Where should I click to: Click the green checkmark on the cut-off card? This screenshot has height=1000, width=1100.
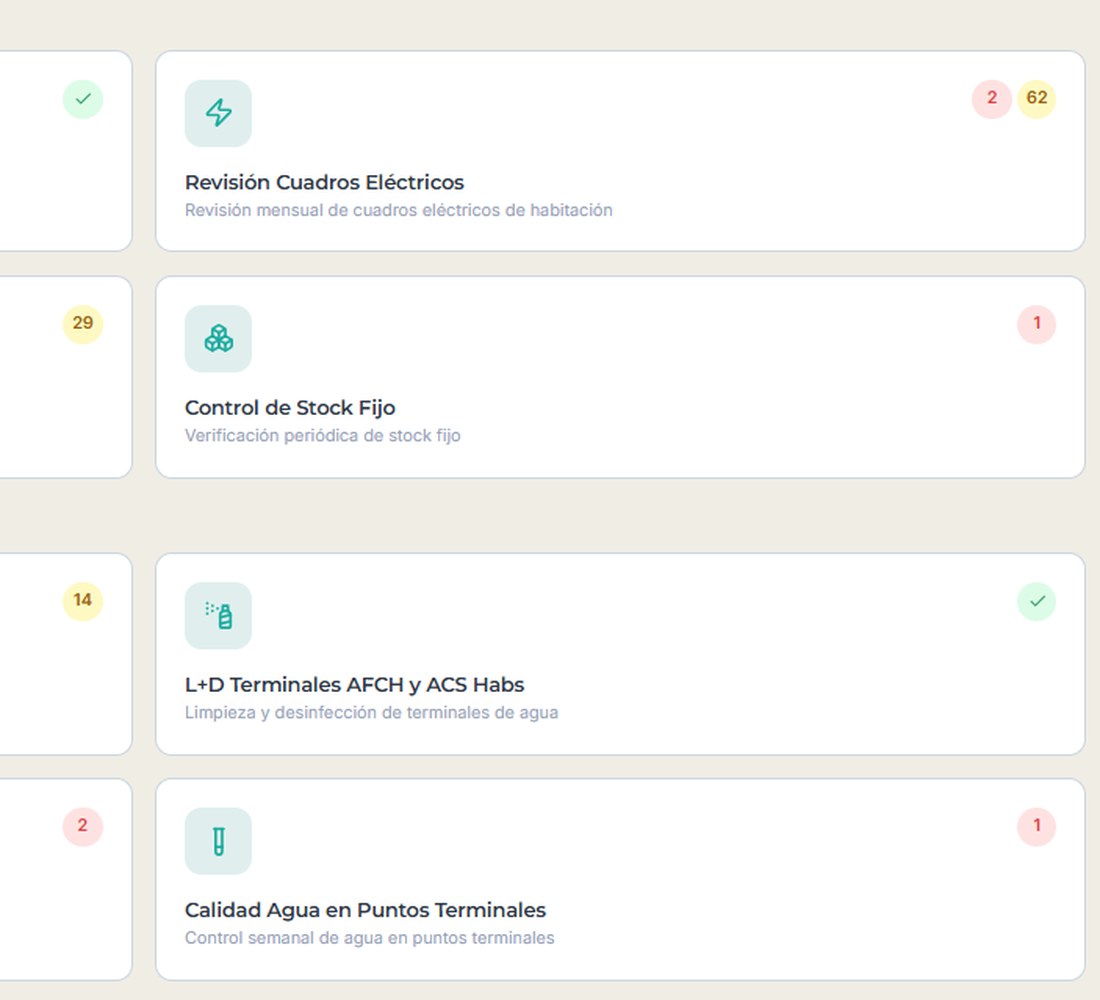coord(83,99)
